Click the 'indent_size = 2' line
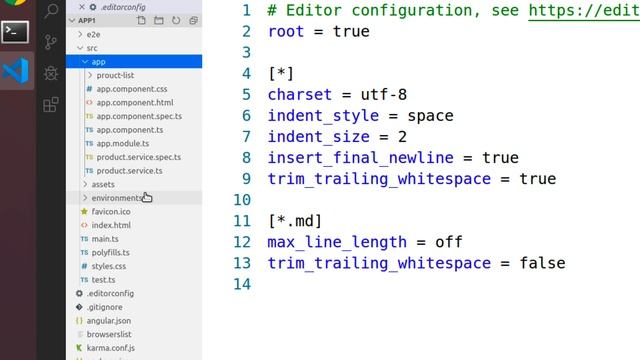 click(337, 137)
